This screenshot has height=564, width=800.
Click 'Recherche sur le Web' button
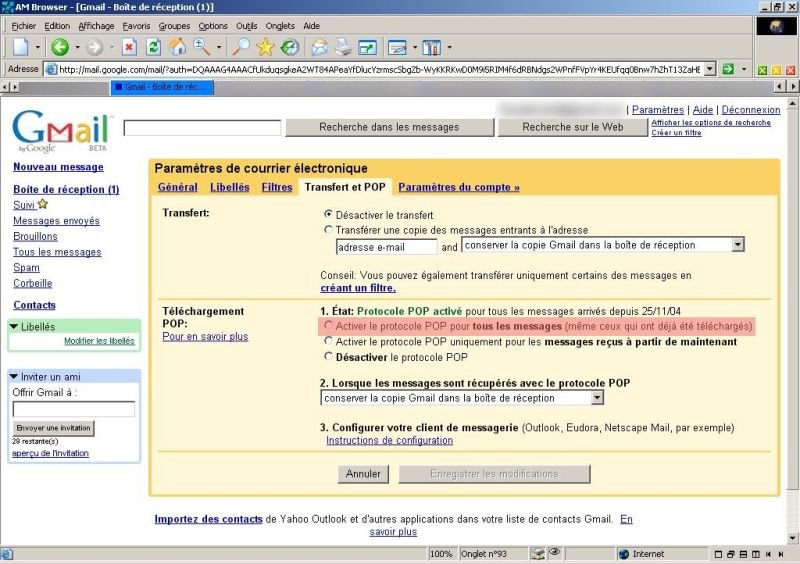(x=572, y=127)
